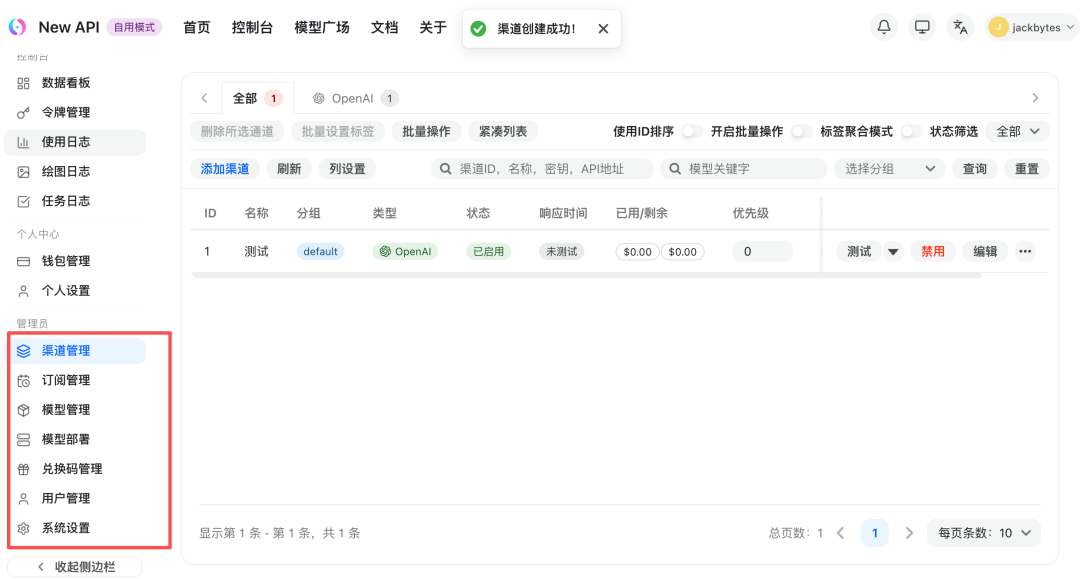Click the 编辑 button for channel 测试
Viewport: 1080px width, 579px height.
click(985, 251)
